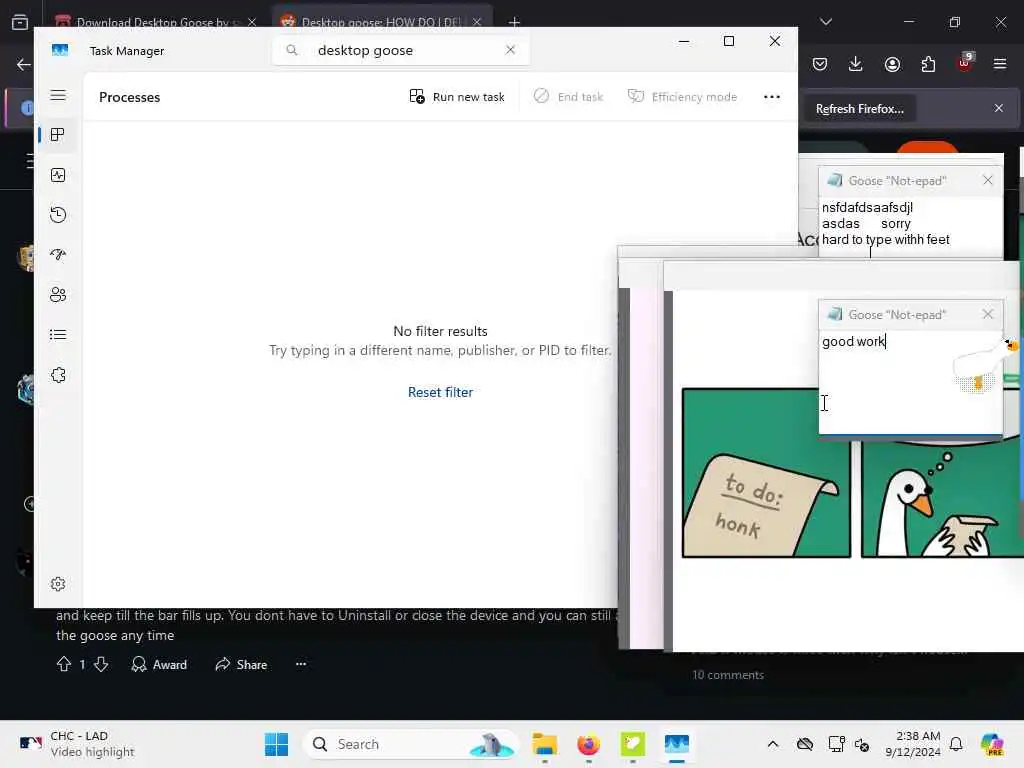Image resolution: width=1024 pixels, height=768 pixels.
Task: Open Windows Start menu
Action: (276, 744)
